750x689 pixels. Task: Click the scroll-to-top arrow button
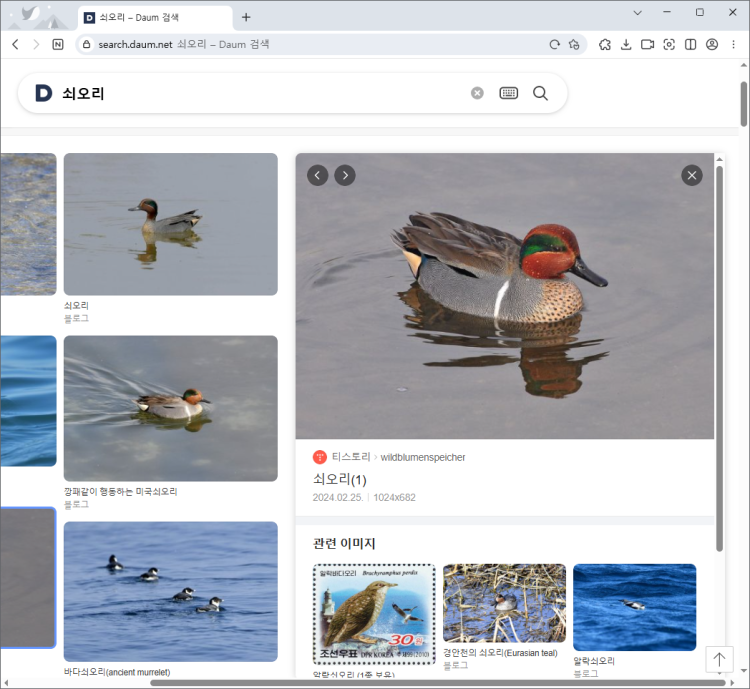pos(719,659)
